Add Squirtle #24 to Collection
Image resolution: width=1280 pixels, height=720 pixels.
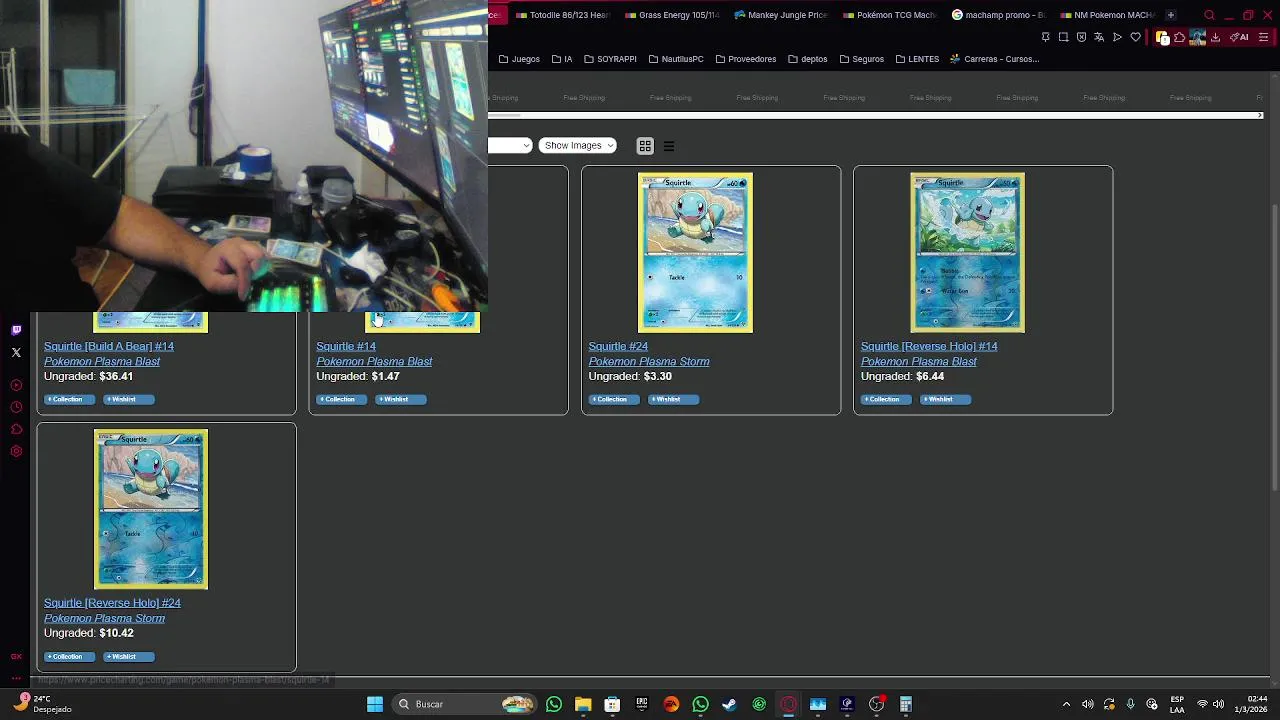point(613,399)
